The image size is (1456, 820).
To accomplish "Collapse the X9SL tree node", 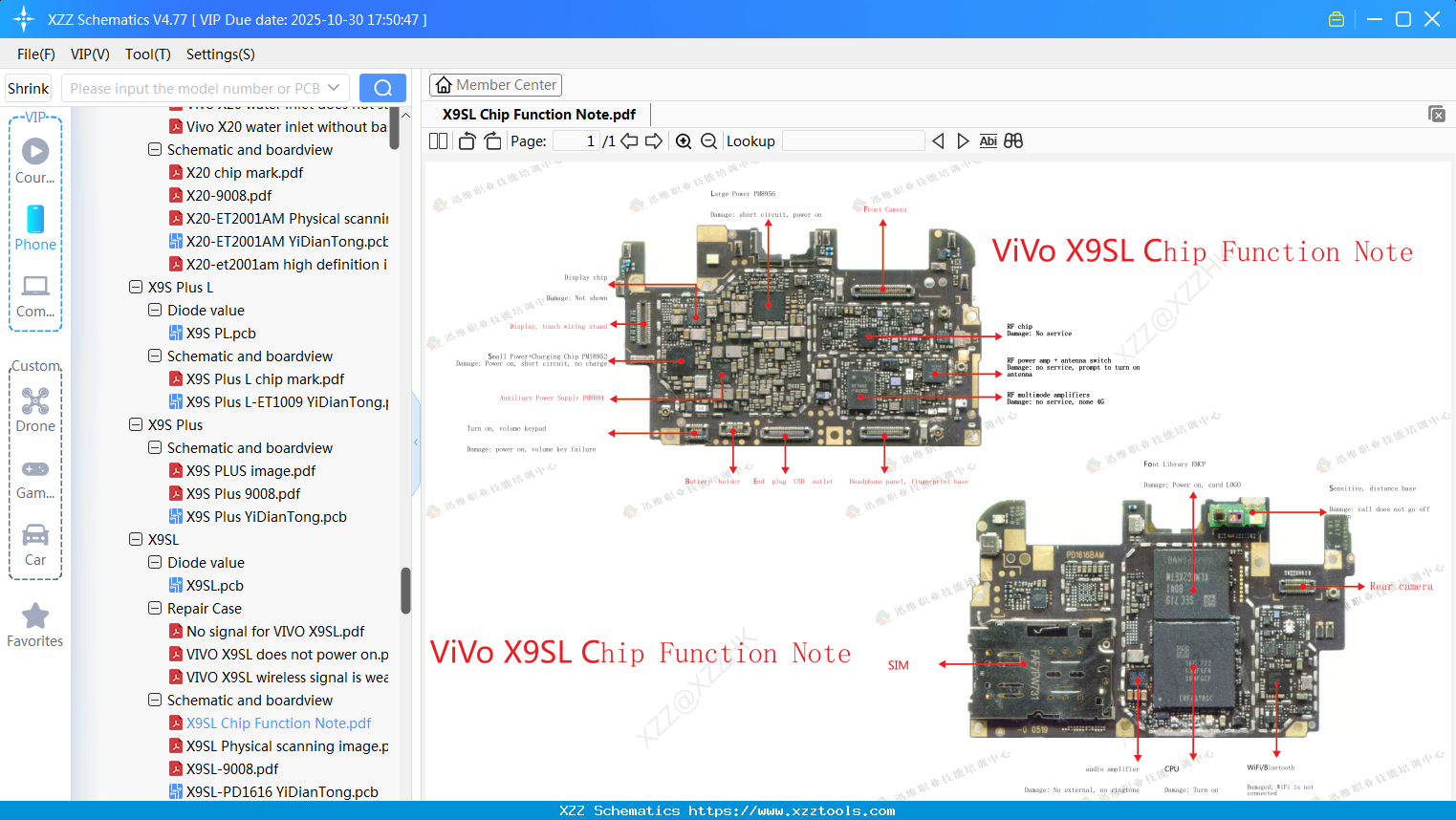I will coord(136,539).
